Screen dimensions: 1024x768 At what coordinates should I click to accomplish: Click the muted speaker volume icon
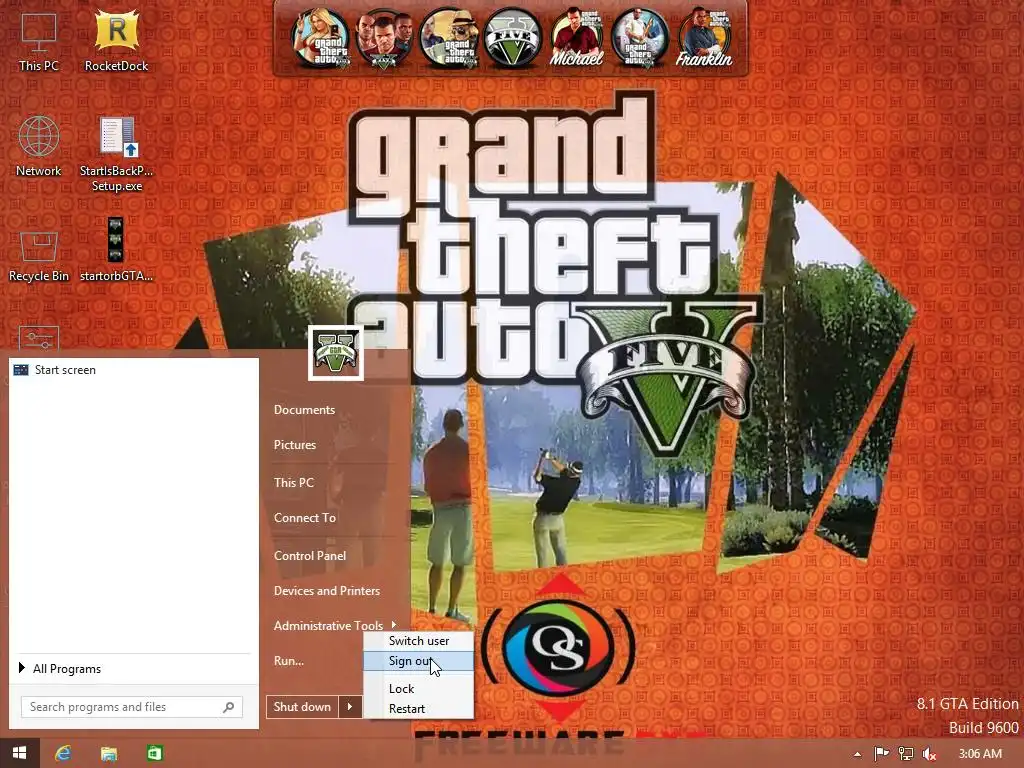pos(929,754)
